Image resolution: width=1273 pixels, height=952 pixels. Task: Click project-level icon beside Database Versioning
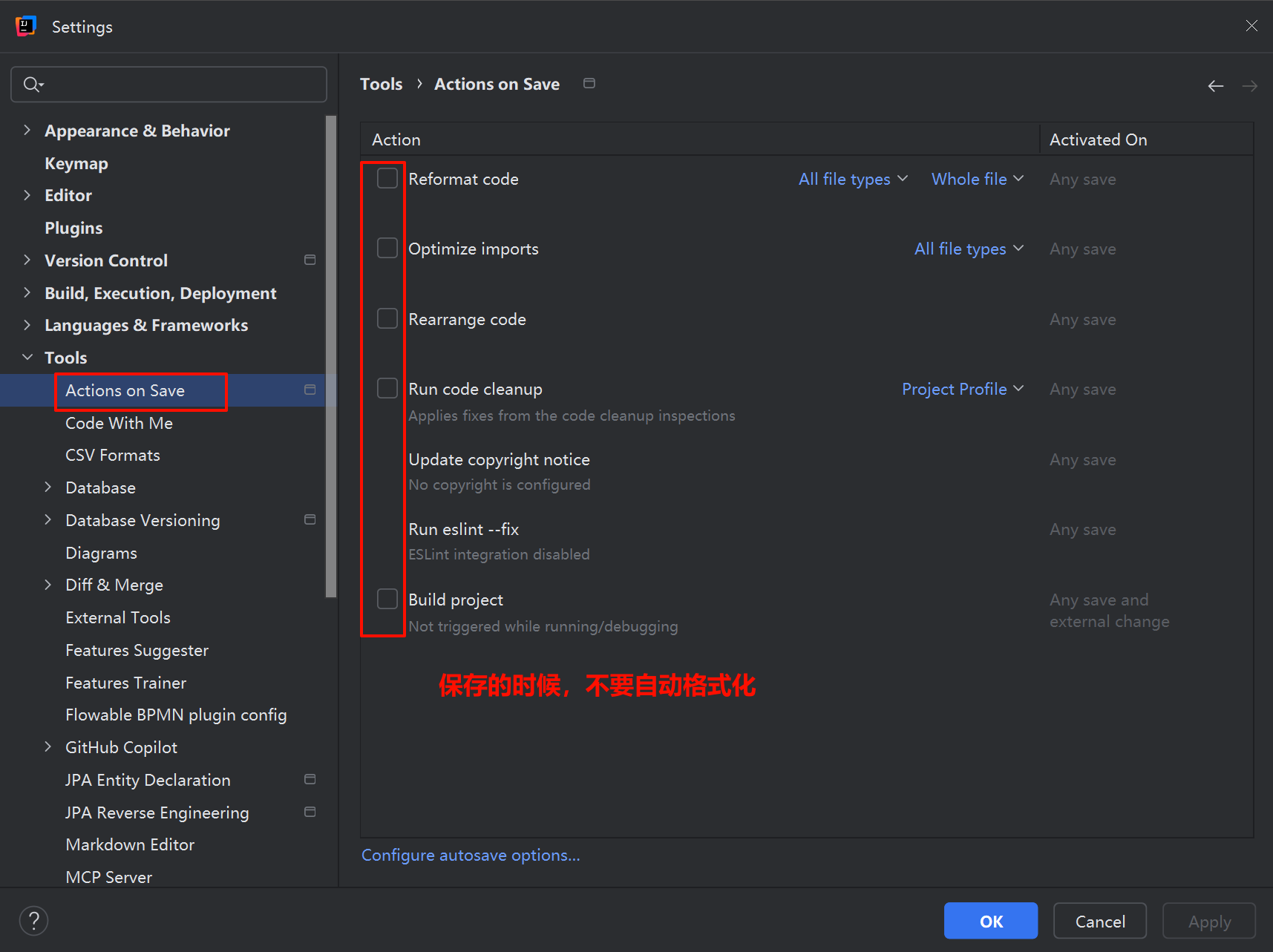click(310, 519)
